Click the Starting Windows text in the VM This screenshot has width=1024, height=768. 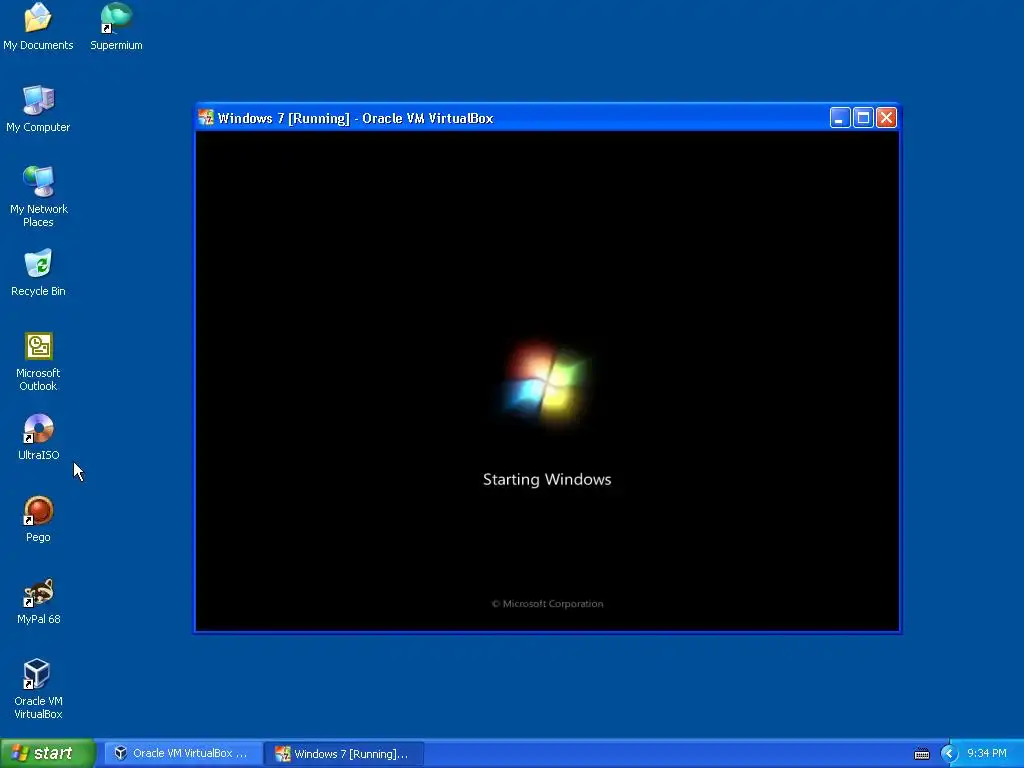(x=547, y=479)
